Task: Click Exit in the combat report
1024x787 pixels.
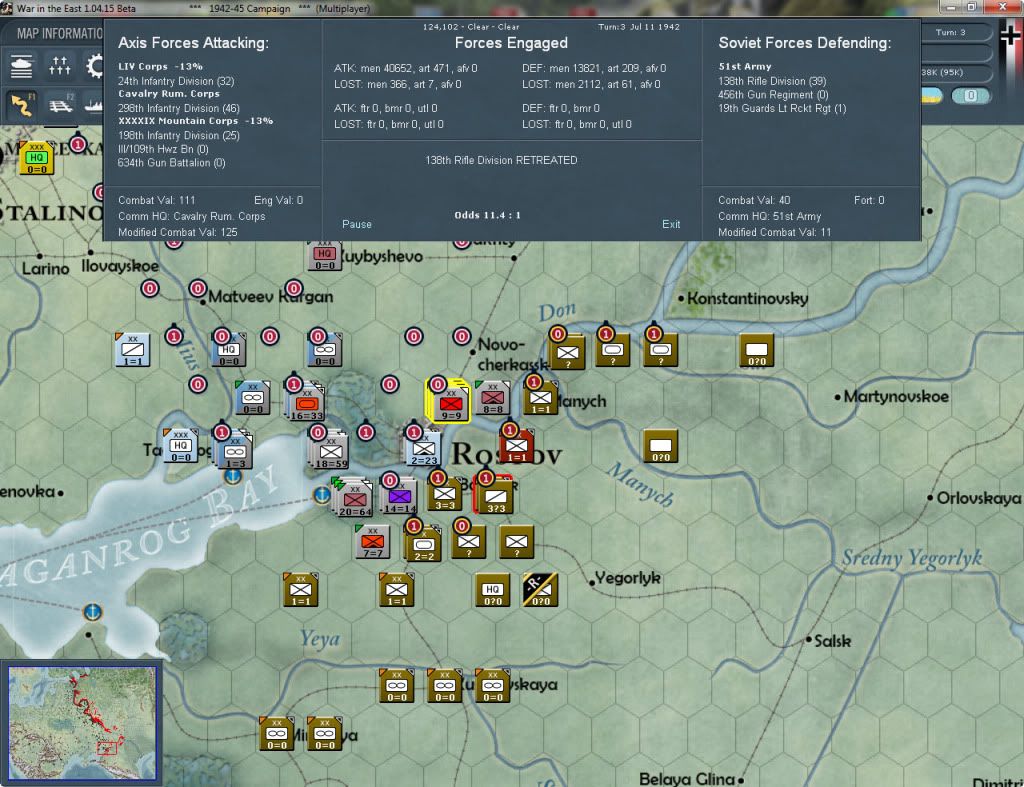Action: 671,224
